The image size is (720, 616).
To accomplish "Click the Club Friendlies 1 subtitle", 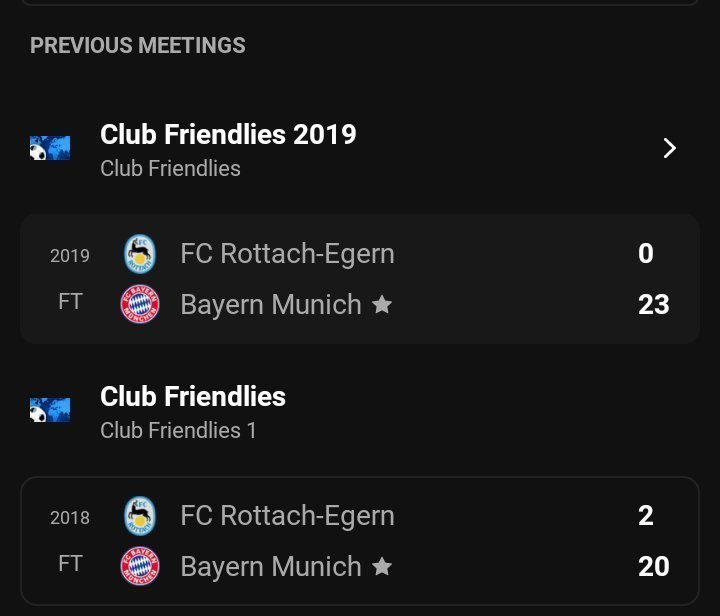I will (178, 431).
